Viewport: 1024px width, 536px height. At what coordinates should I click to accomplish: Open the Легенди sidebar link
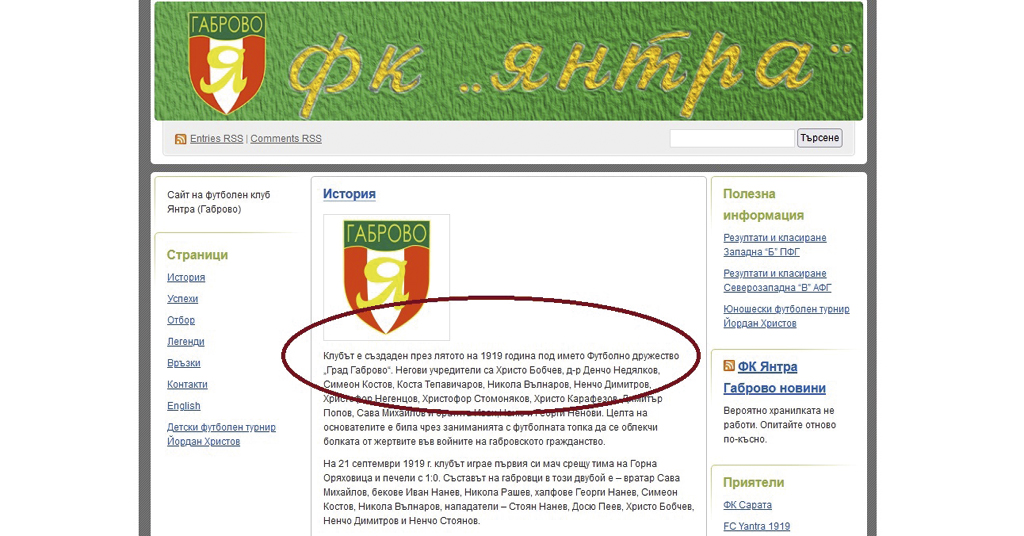pyautogui.click(x=186, y=342)
